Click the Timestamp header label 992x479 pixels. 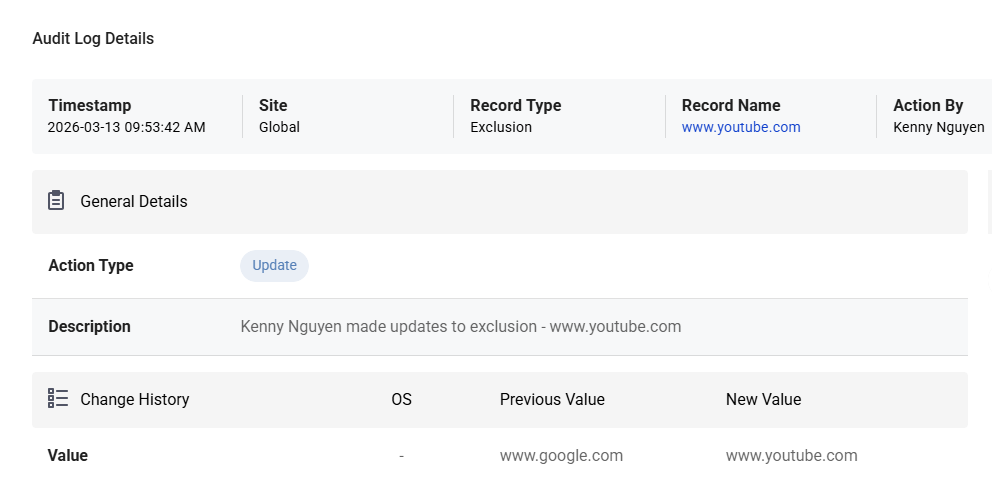[90, 105]
